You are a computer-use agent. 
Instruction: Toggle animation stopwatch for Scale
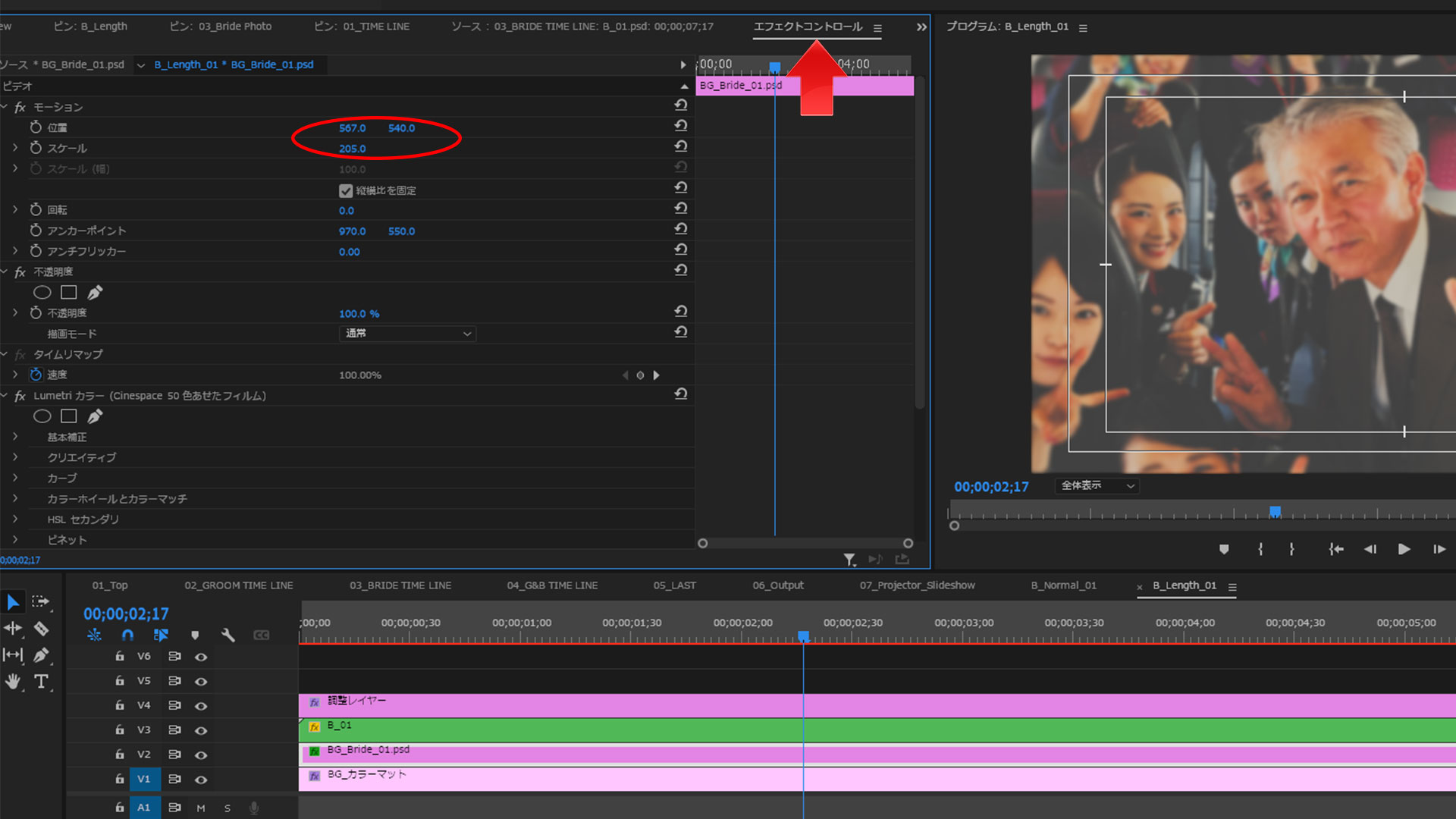pyautogui.click(x=36, y=147)
